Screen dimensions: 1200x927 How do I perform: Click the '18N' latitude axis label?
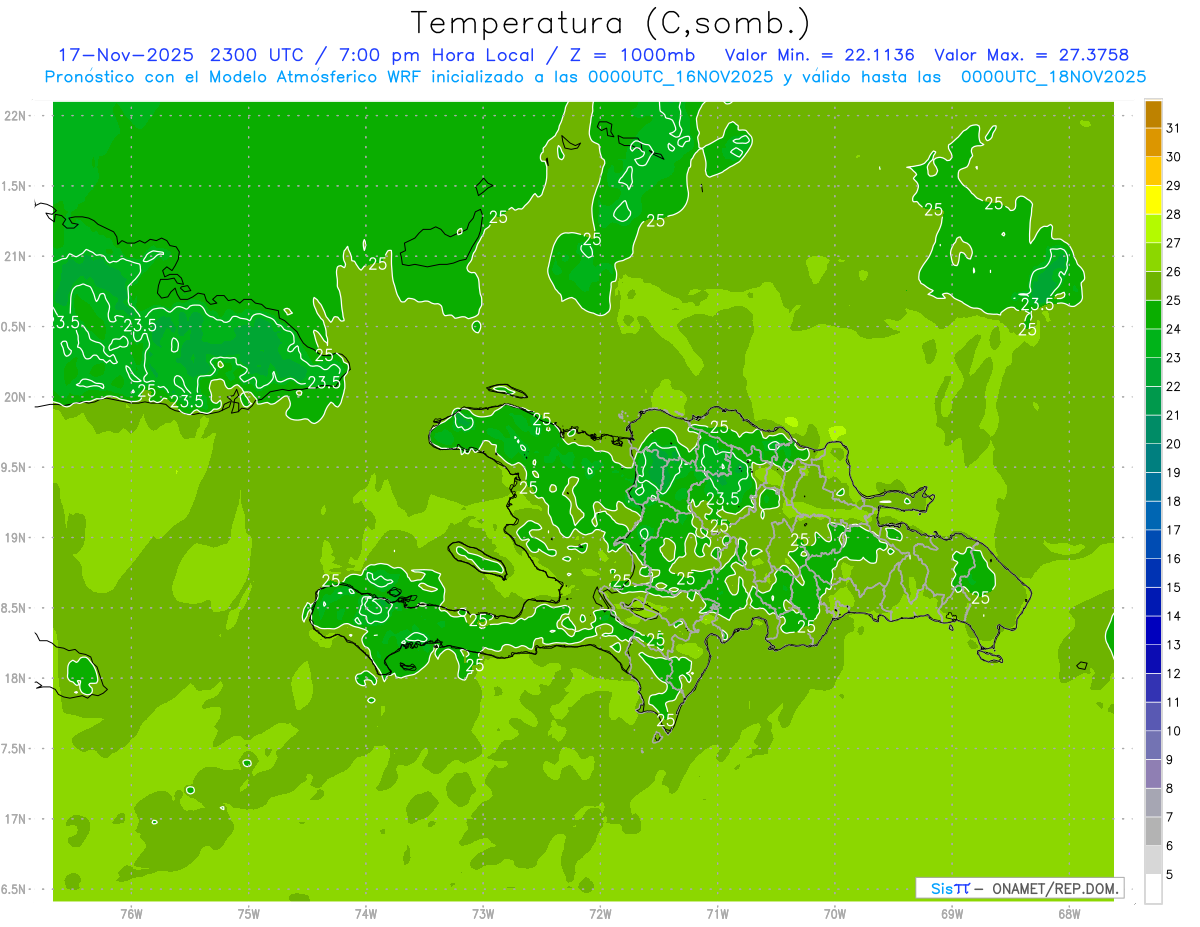coord(15,678)
